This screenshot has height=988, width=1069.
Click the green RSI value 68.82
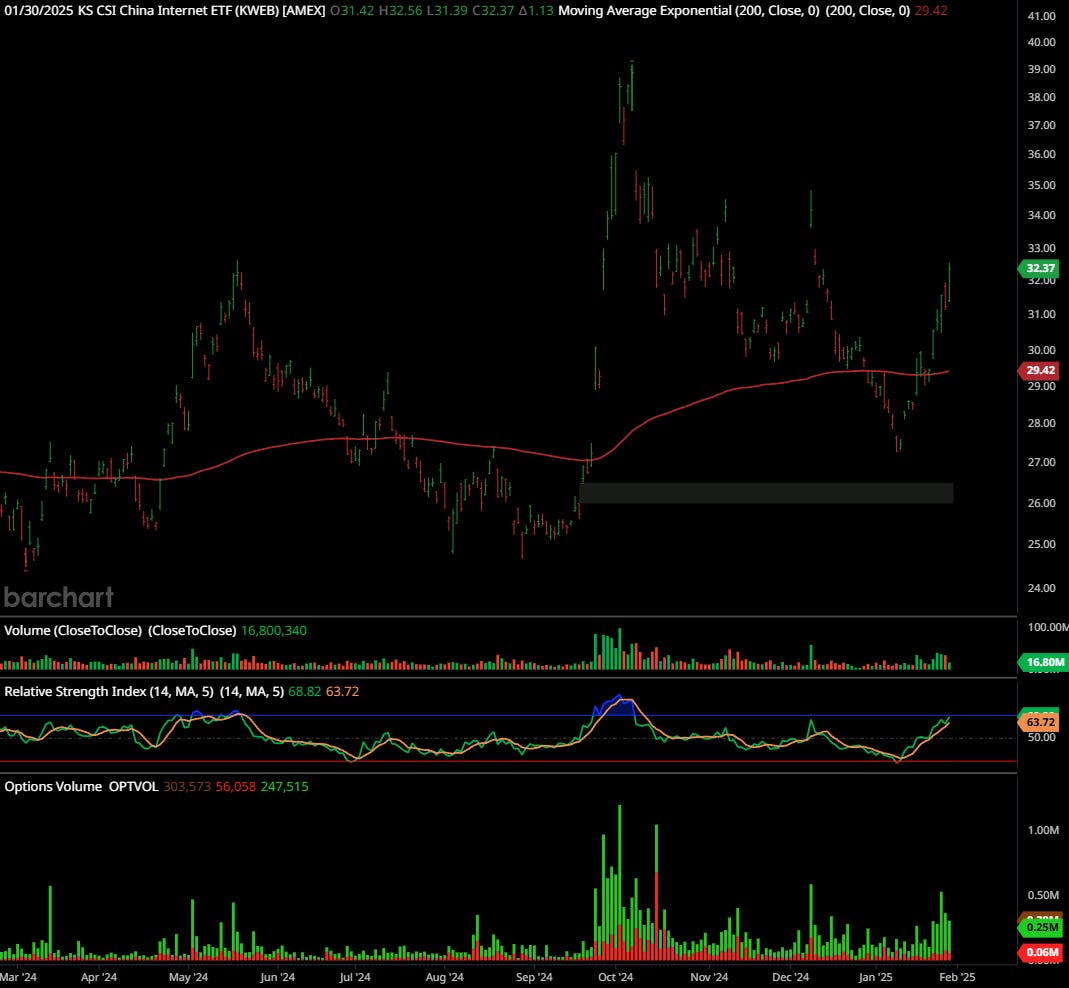click(x=304, y=691)
